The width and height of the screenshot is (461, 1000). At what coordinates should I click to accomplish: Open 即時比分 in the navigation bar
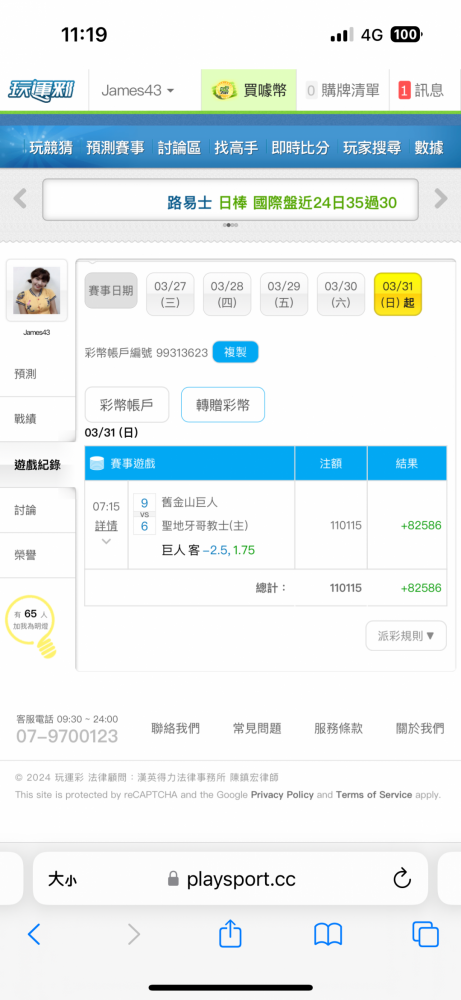(300, 148)
